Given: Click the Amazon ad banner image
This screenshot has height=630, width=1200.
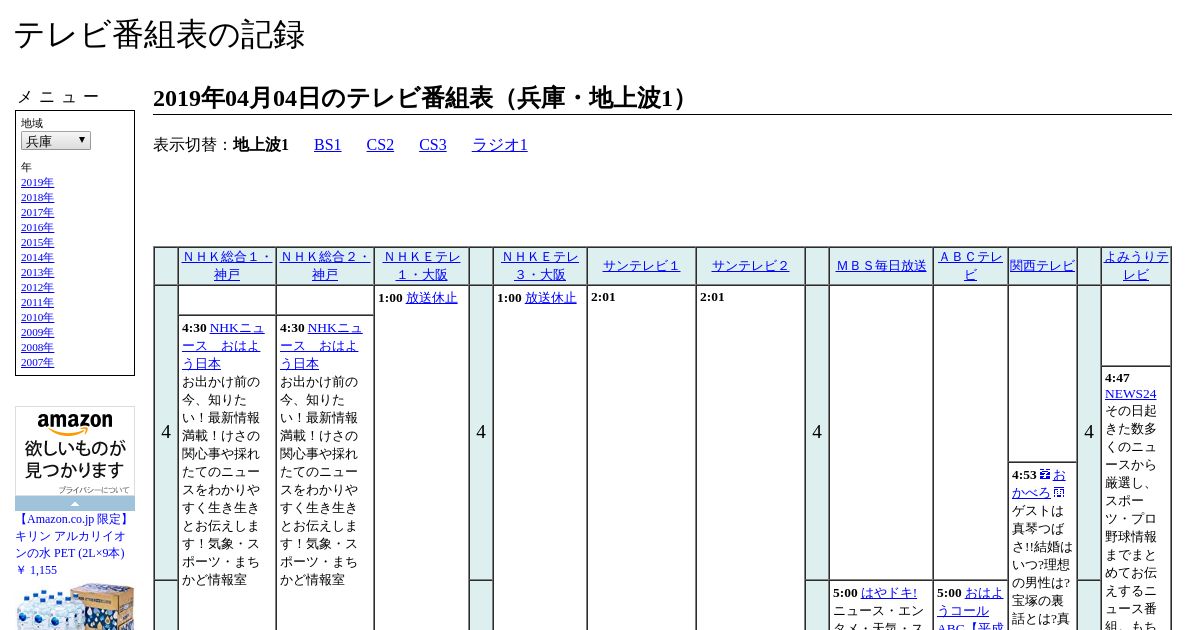Looking at the screenshot, I should pyautogui.click(x=75, y=451).
